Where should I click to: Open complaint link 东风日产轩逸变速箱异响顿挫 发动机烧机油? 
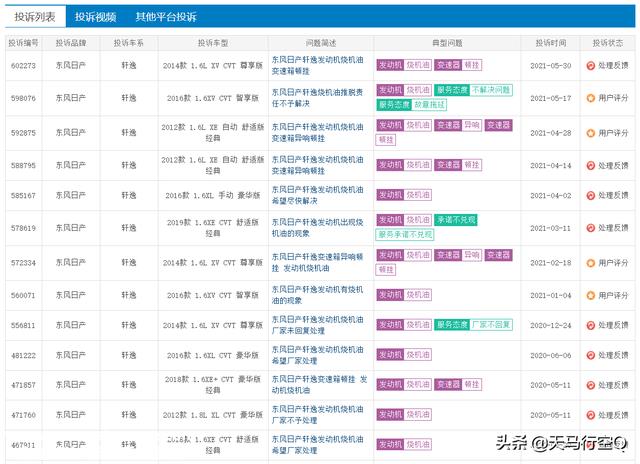[318, 262]
